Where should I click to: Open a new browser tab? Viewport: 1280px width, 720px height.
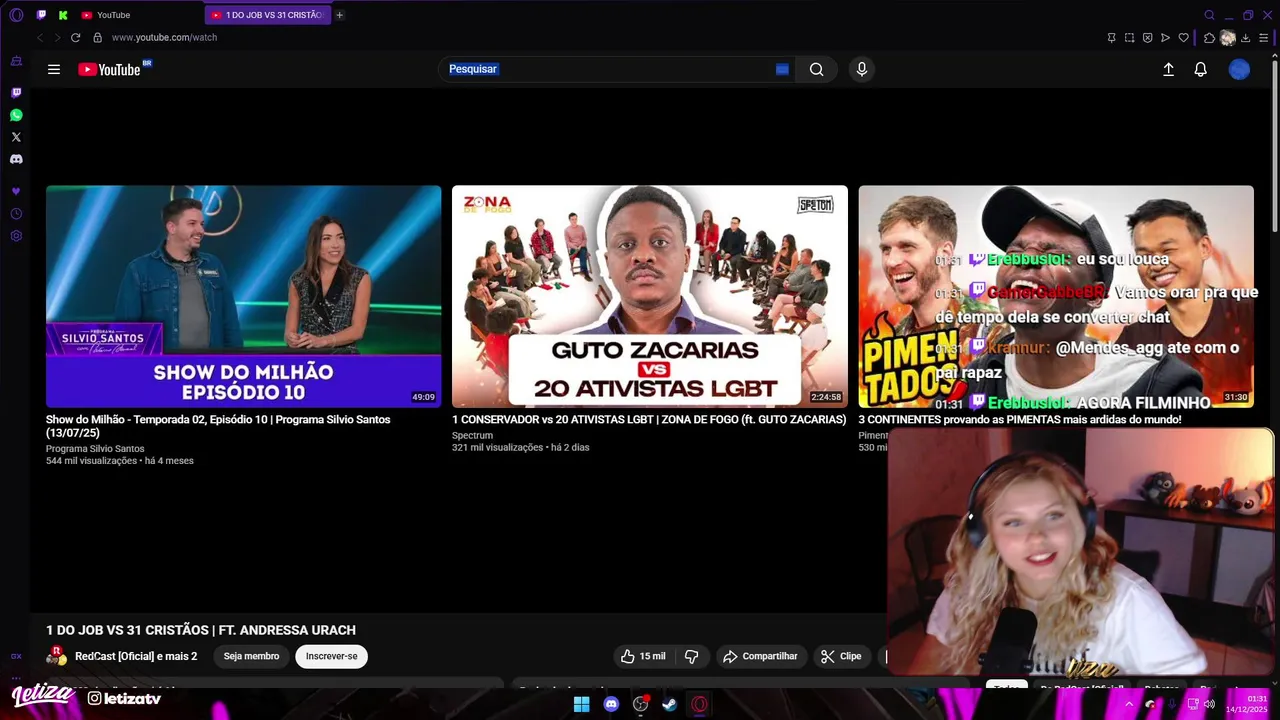coord(339,15)
